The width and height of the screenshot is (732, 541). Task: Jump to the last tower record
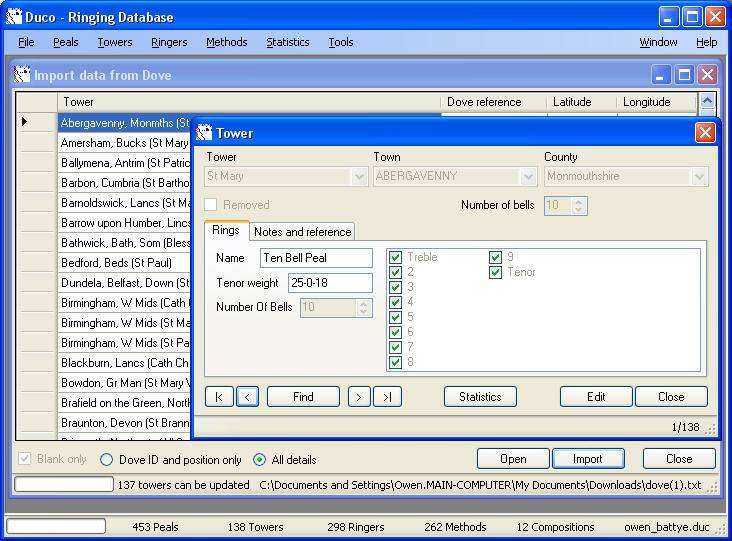[388, 397]
